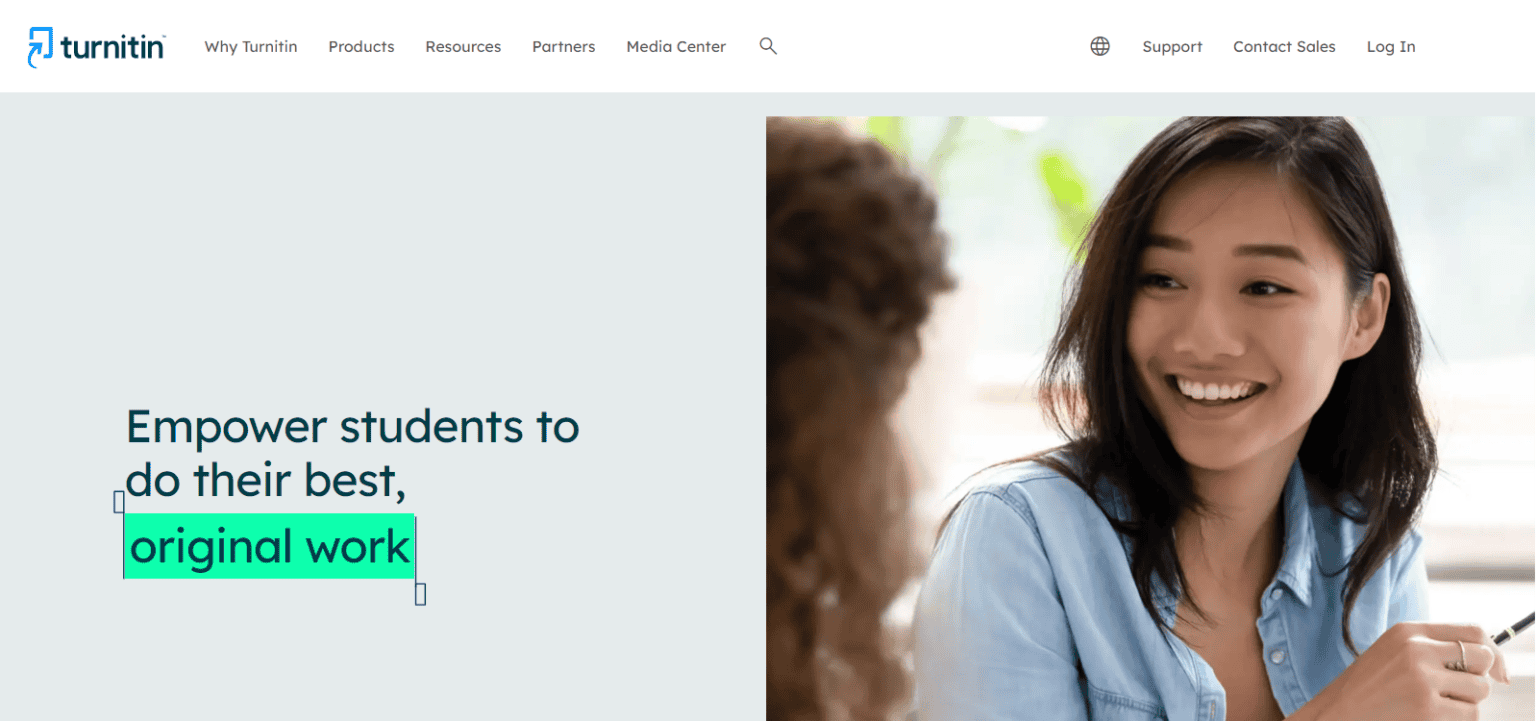
Task: Open the search magnifier icon
Action: click(x=768, y=46)
